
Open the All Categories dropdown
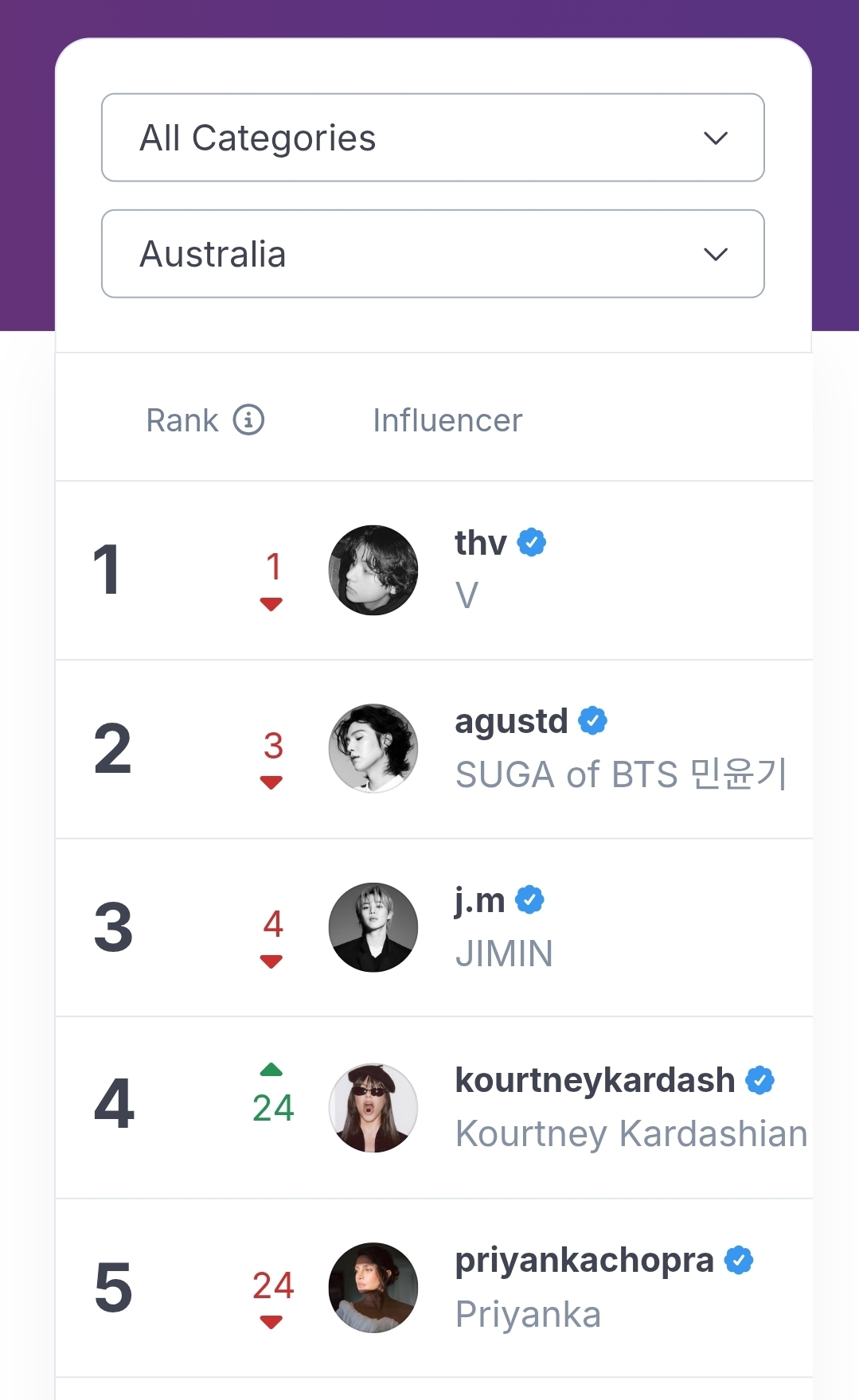click(432, 138)
